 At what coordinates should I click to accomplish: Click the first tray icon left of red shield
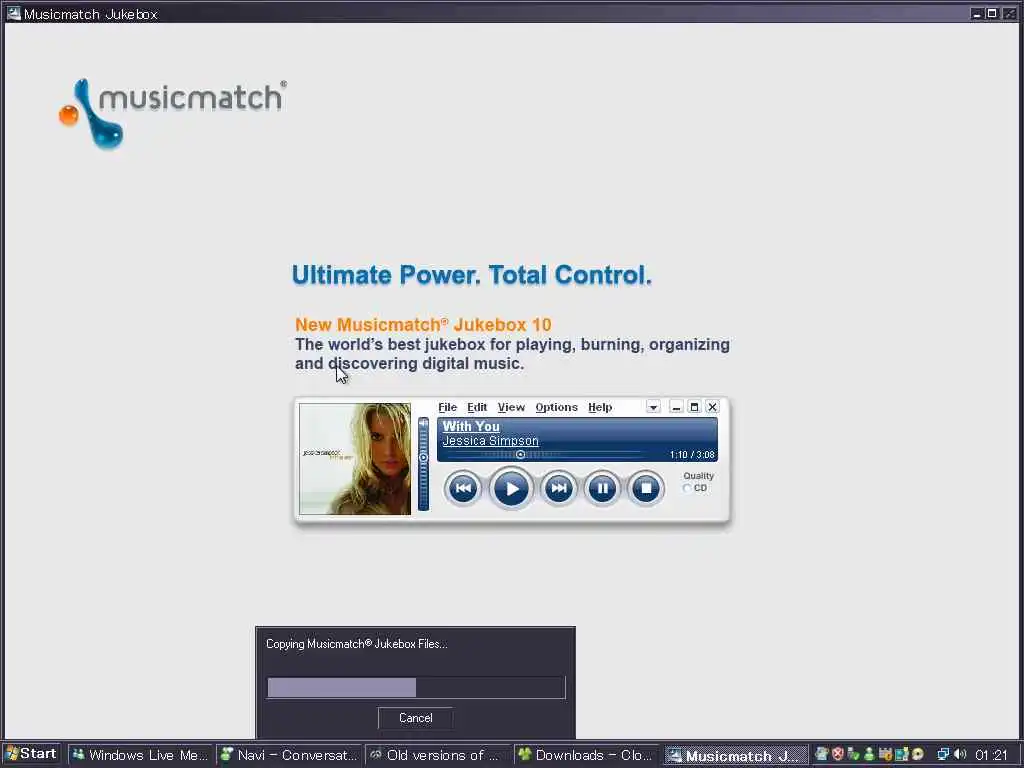pyautogui.click(x=822, y=754)
